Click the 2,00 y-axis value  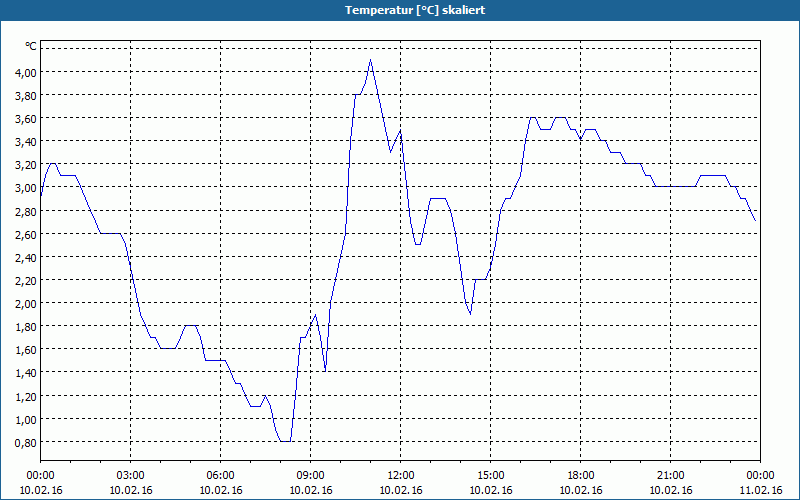pos(26,304)
